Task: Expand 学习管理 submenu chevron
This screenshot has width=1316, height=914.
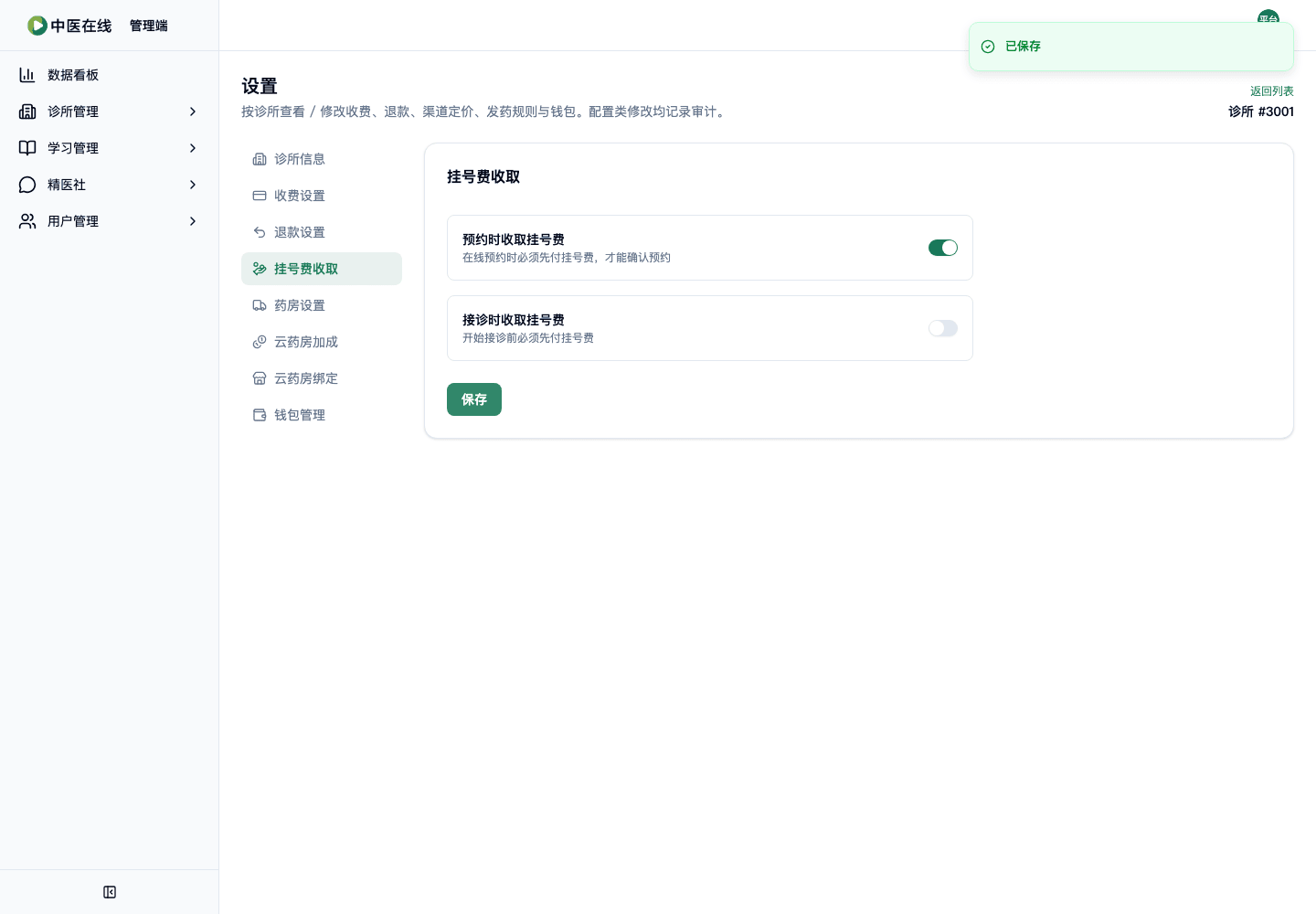Action: [x=193, y=148]
